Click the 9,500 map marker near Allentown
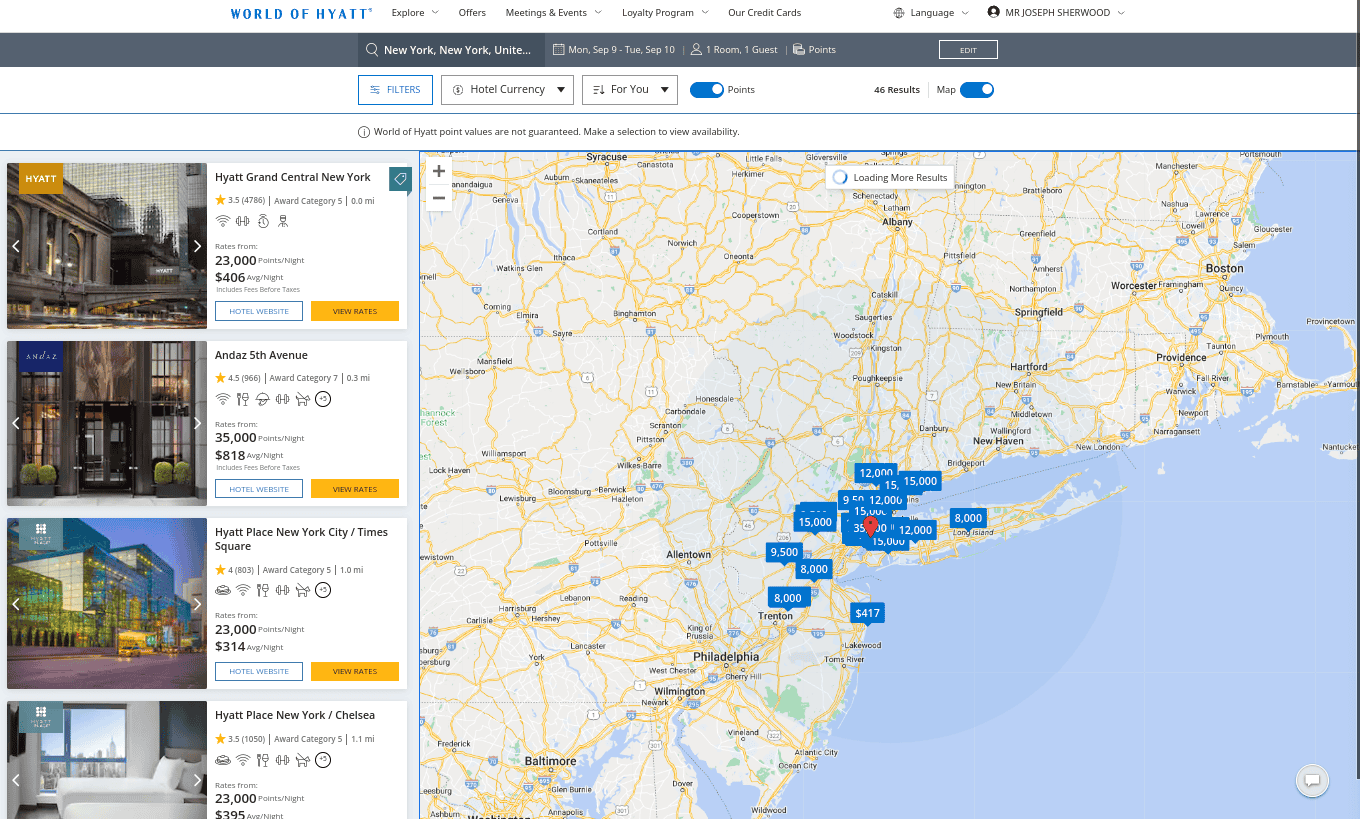The height and width of the screenshot is (819, 1360). 784,552
